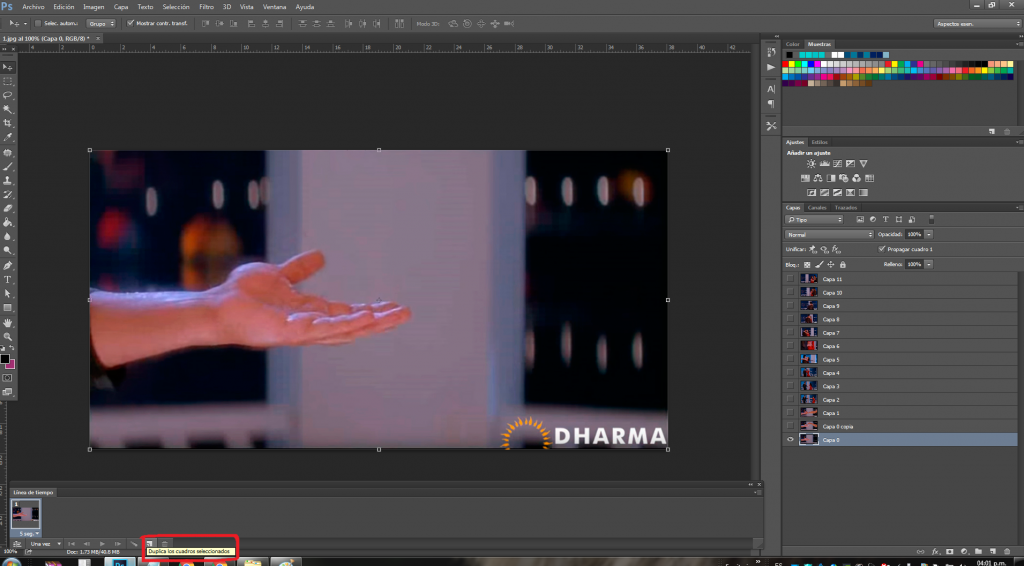Screen dimensions: 1024x566
Task: Click the Opacidad value field
Action: click(x=914, y=234)
